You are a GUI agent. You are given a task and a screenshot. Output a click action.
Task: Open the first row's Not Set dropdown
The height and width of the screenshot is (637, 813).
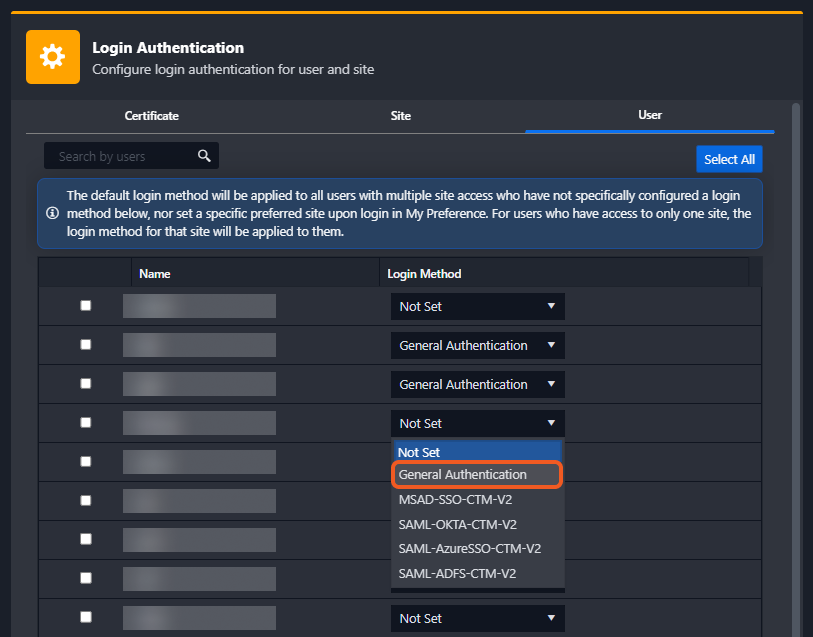[x=477, y=307]
